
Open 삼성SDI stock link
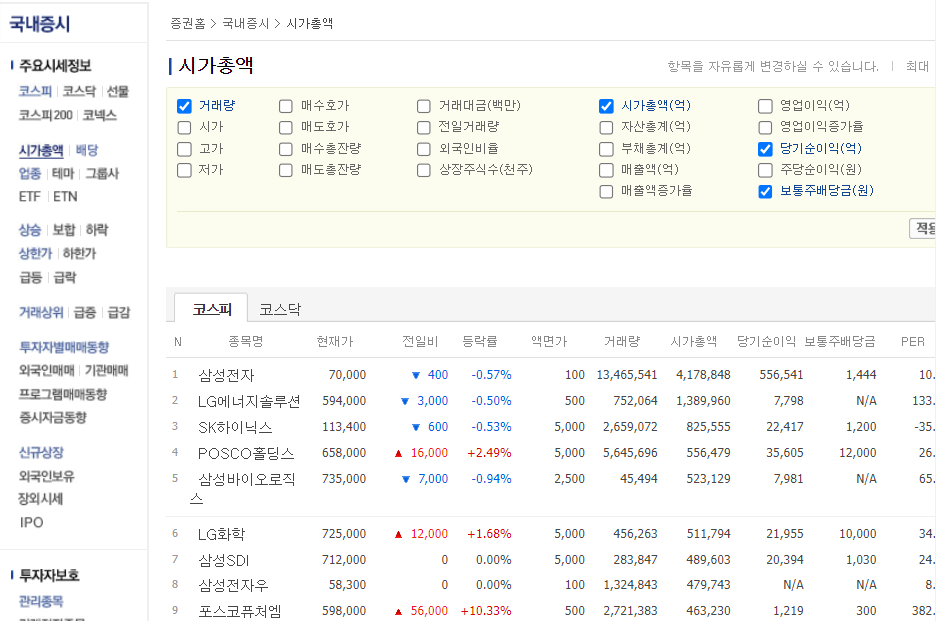pyautogui.click(x=223, y=560)
